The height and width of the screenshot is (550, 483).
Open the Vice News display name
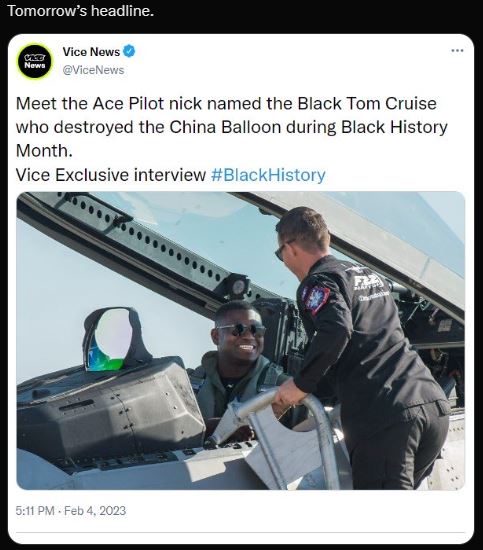tap(91, 52)
